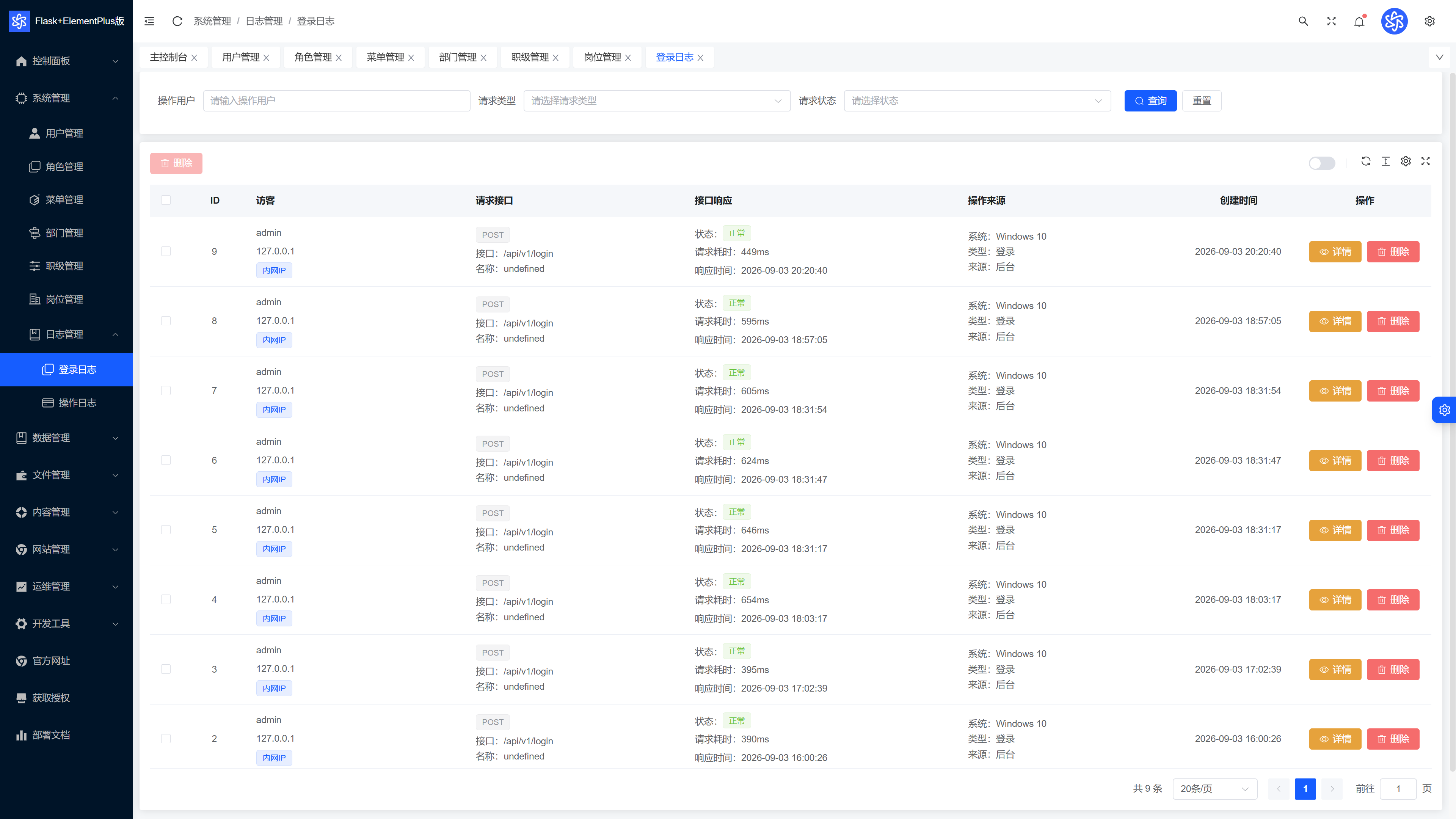This screenshot has width=1456, height=819.
Task: Click the table fullscreen icon
Action: tap(1425, 161)
